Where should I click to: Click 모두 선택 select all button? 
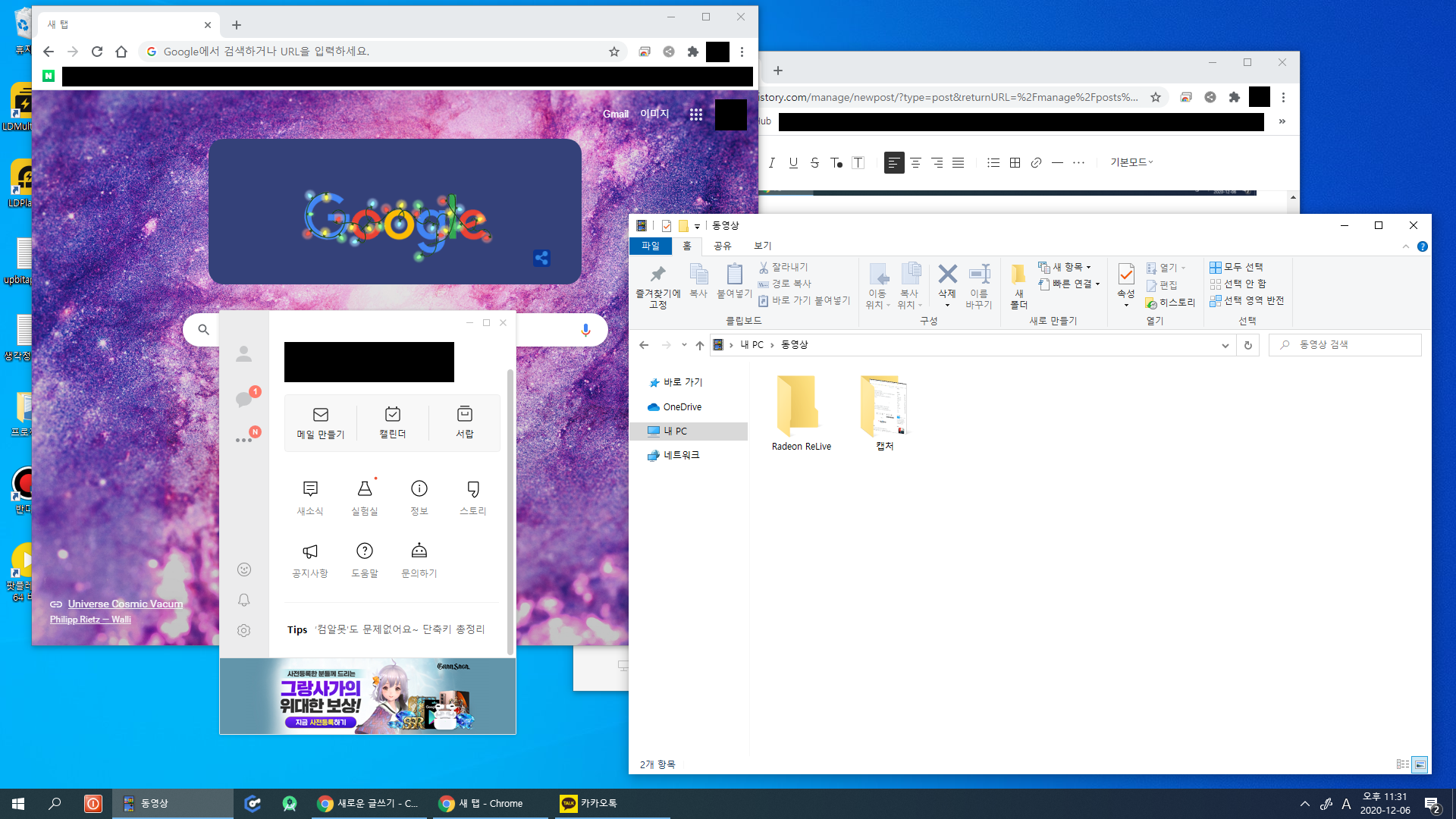1236,267
